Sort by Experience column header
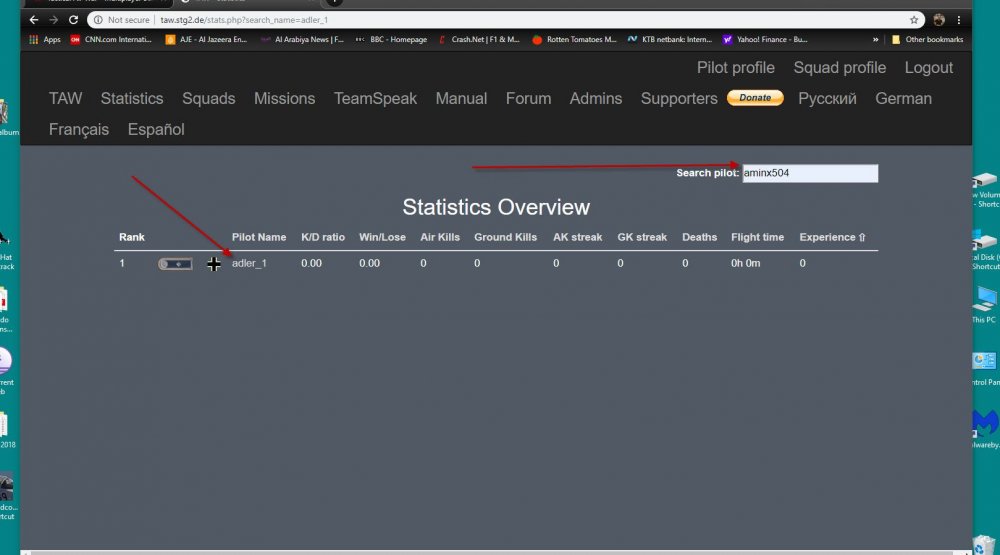Screen dimensions: 1000x555 (x=832, y=237)
